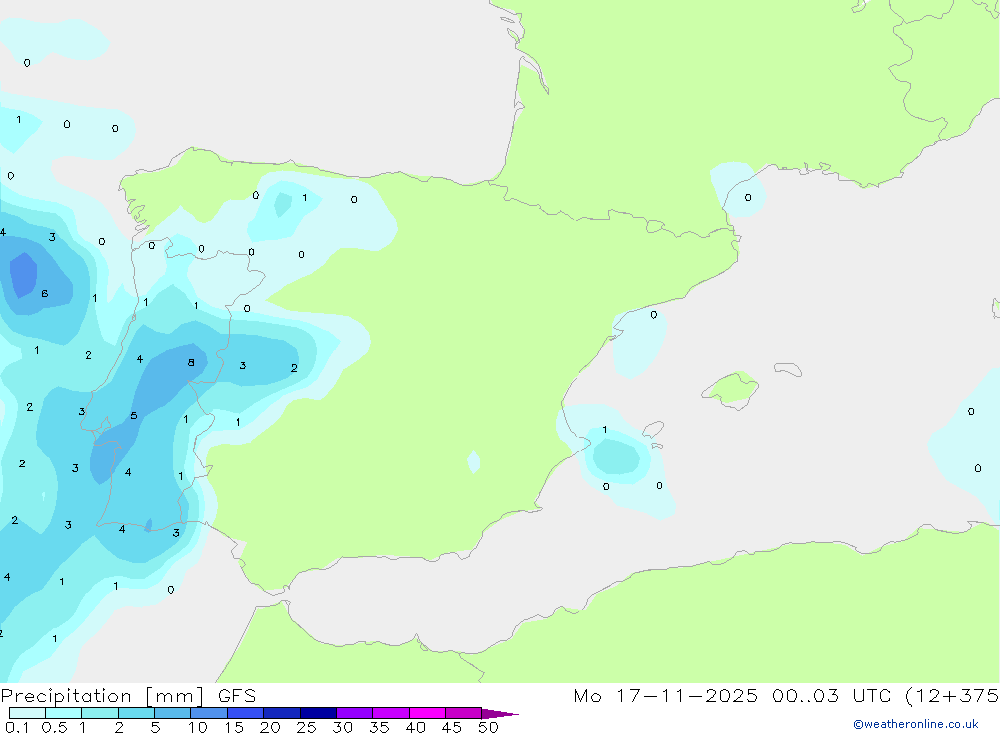Select the 40–45 mm magenta legend box

[427, 713]
